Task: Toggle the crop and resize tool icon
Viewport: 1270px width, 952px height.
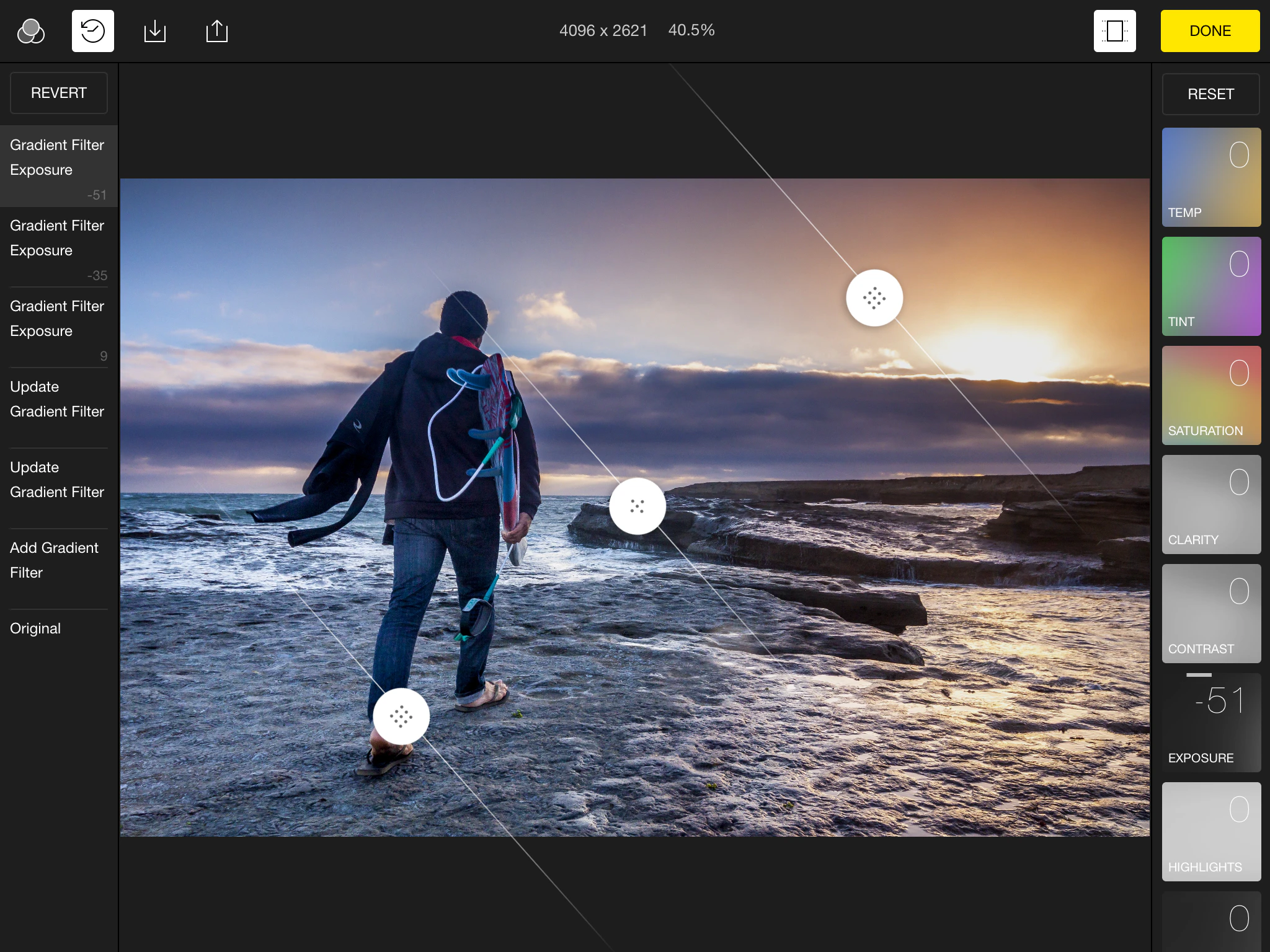Action: pyautogui.click(x=1114, y=30)
